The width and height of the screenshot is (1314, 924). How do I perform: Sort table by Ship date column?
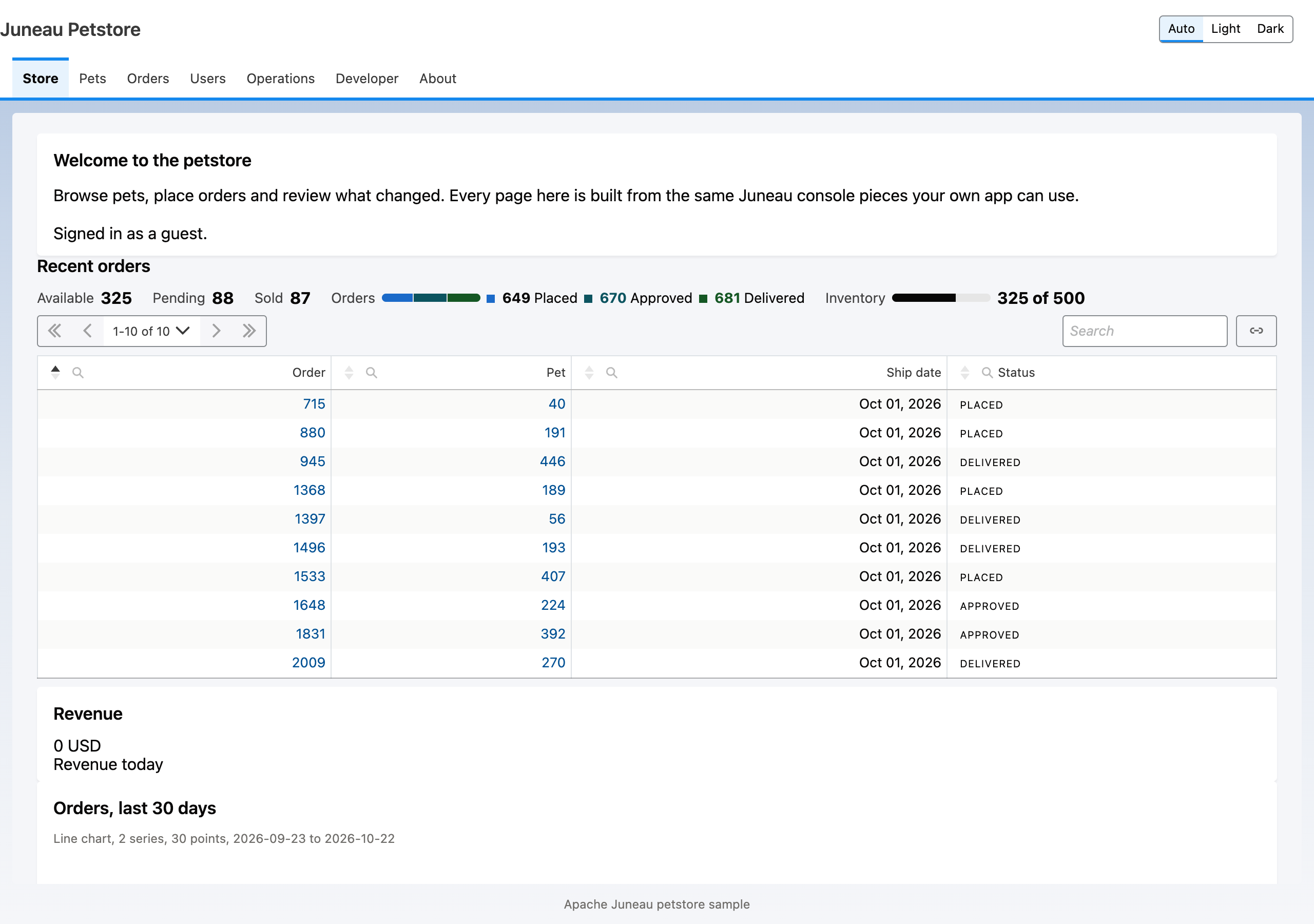point(589,373)
